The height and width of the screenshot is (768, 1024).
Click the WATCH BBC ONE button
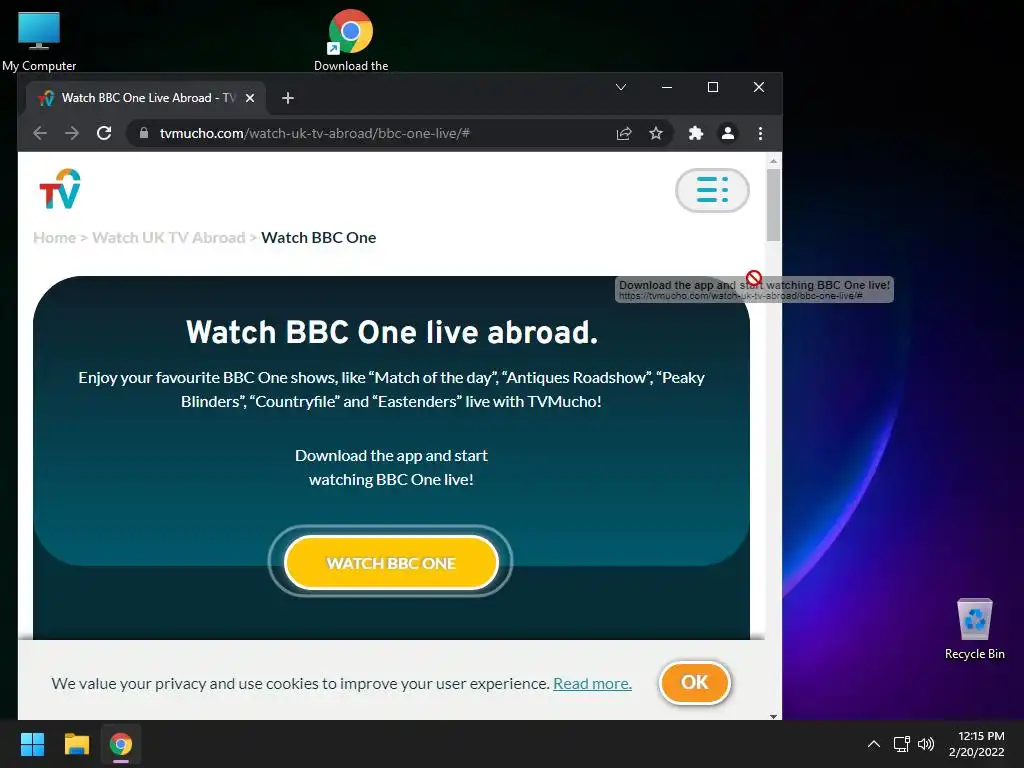(x=391, y=563)
